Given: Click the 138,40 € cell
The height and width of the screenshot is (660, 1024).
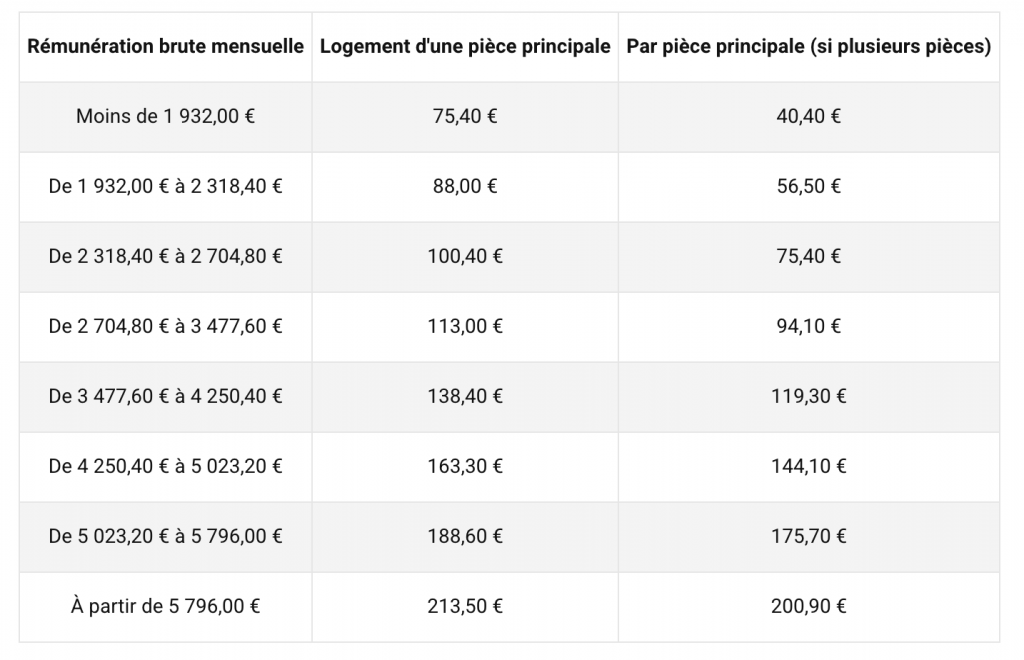Looking at the screenshot, I should 464,396.
